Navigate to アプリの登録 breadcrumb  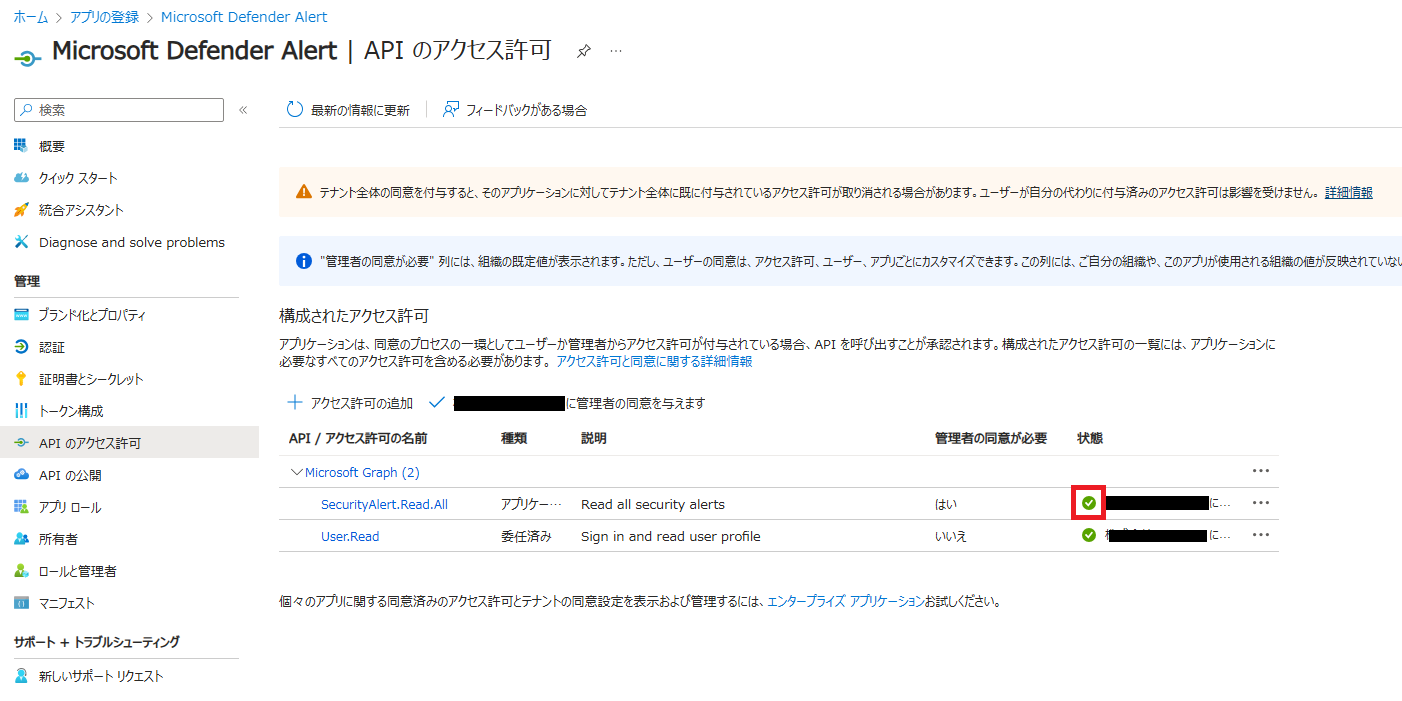tap(104, 17)
